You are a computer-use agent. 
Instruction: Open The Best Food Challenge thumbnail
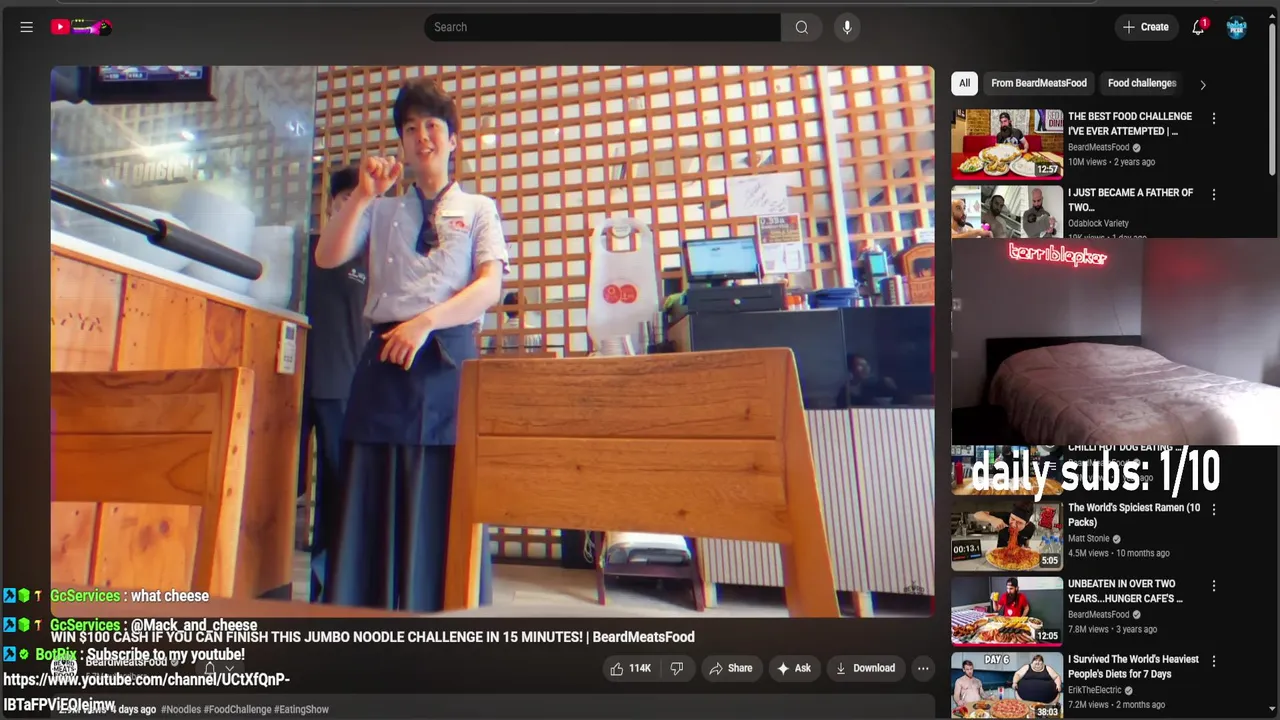click(1007, 144)
